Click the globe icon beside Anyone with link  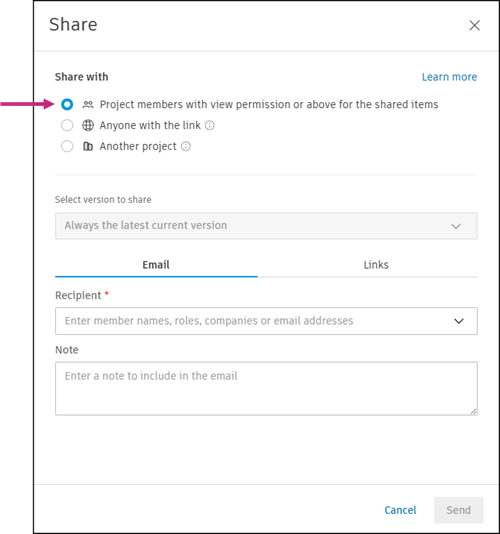tap(88, 125)
